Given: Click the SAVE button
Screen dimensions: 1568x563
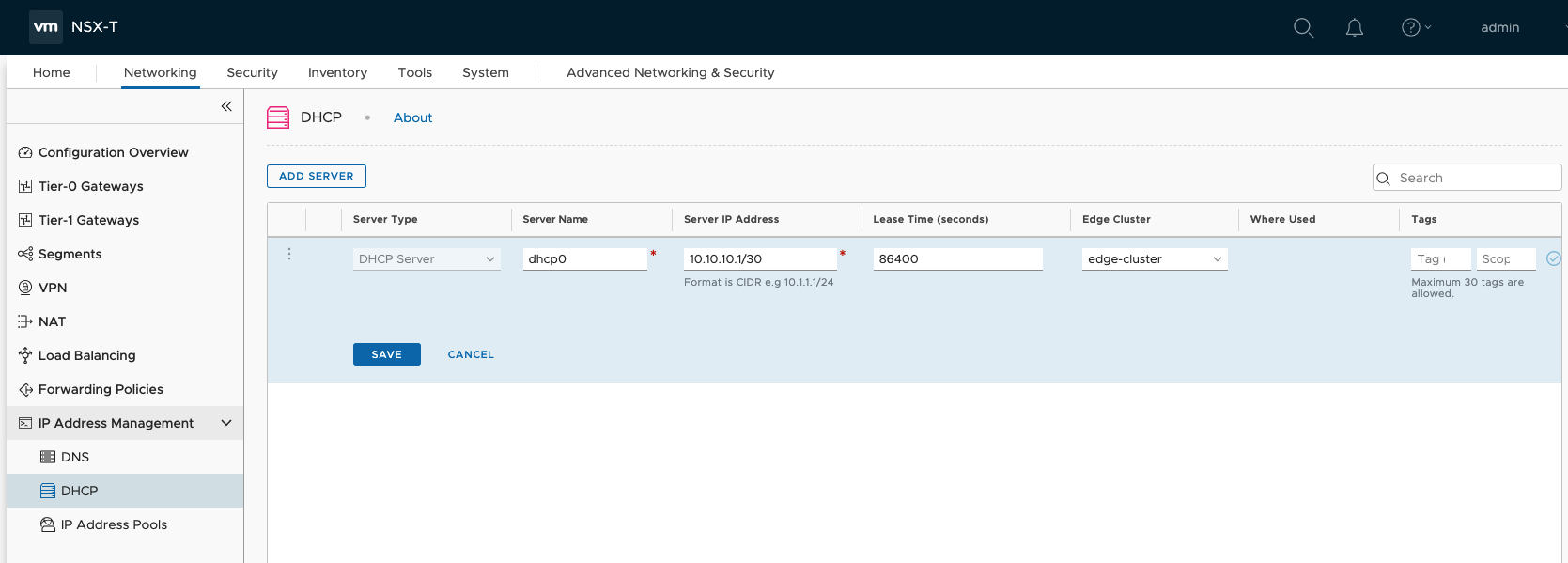Looking at the screenshot, I should tap(386, 354).
